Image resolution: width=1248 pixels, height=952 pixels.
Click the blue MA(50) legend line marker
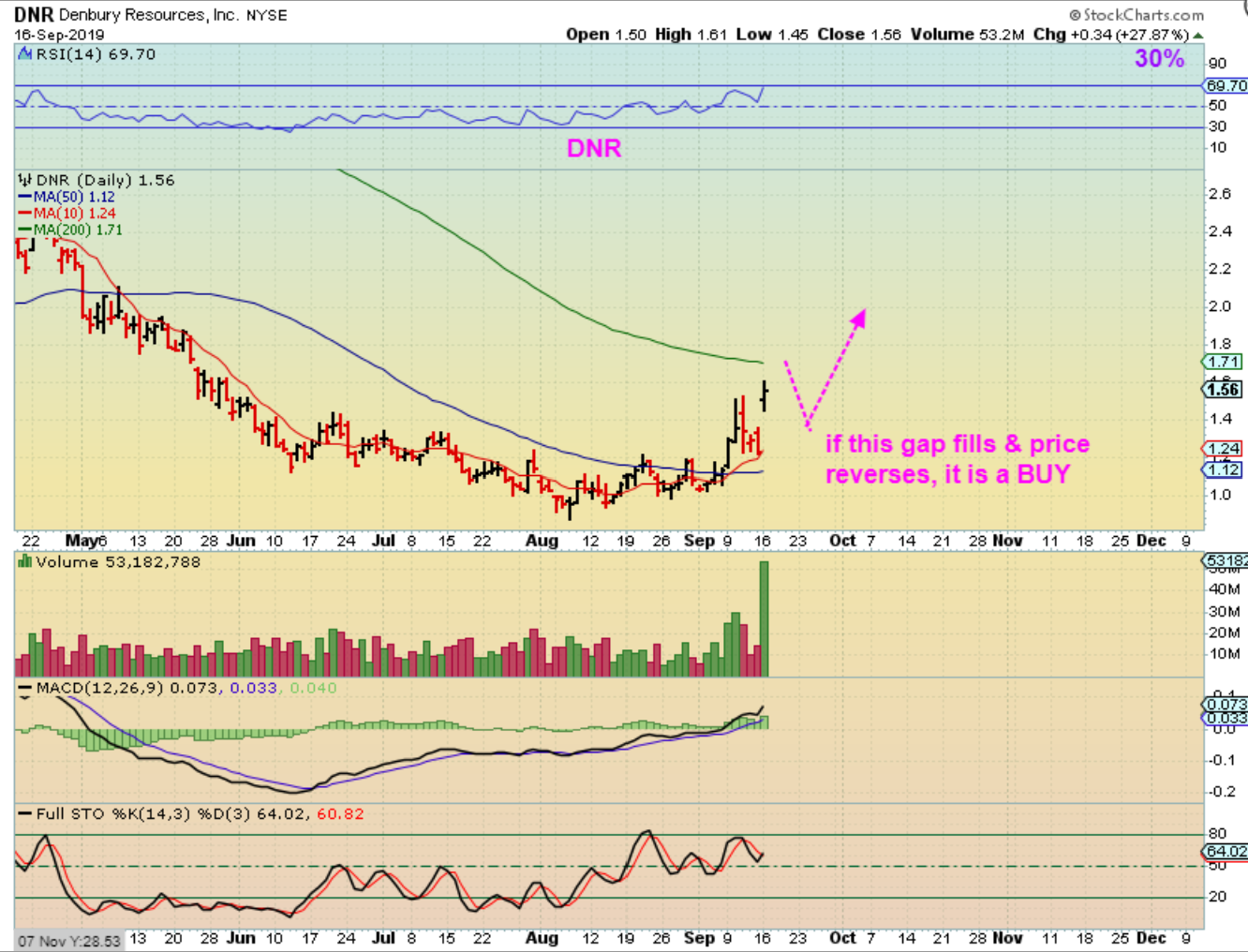pyautogui.click(x=26, y=197)
